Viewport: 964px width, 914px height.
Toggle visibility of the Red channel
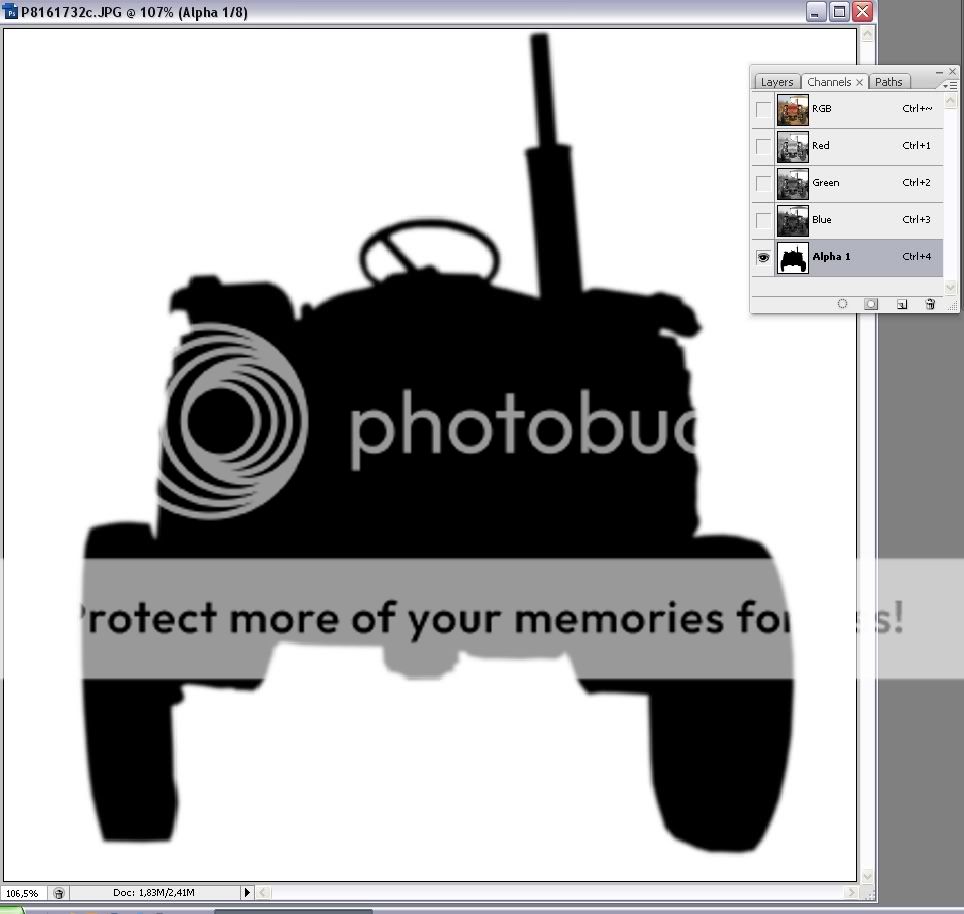(763, 146)
